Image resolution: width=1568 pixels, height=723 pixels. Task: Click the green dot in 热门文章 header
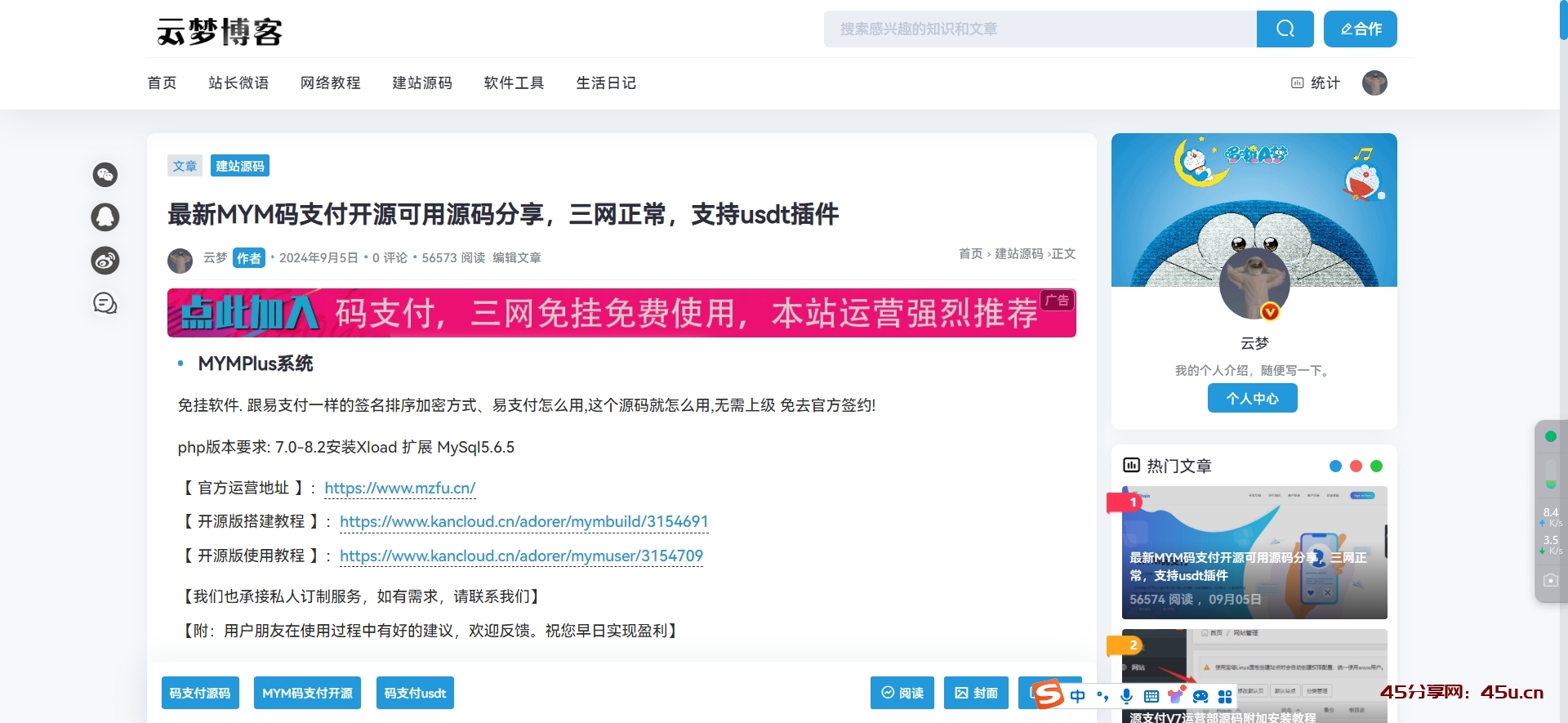click(1376, 466)
